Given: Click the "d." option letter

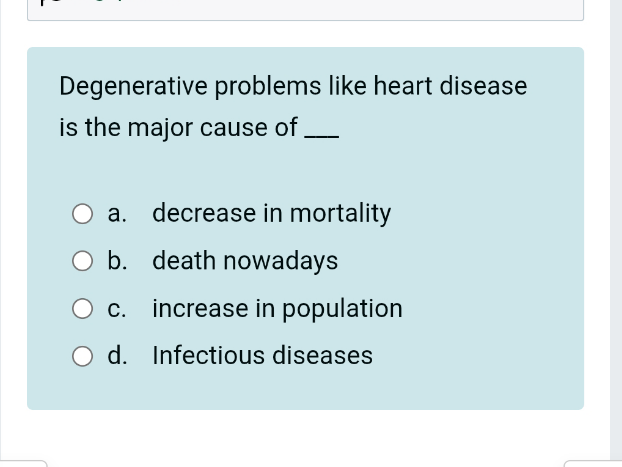Looking at the screenshot, I should 118,356.
